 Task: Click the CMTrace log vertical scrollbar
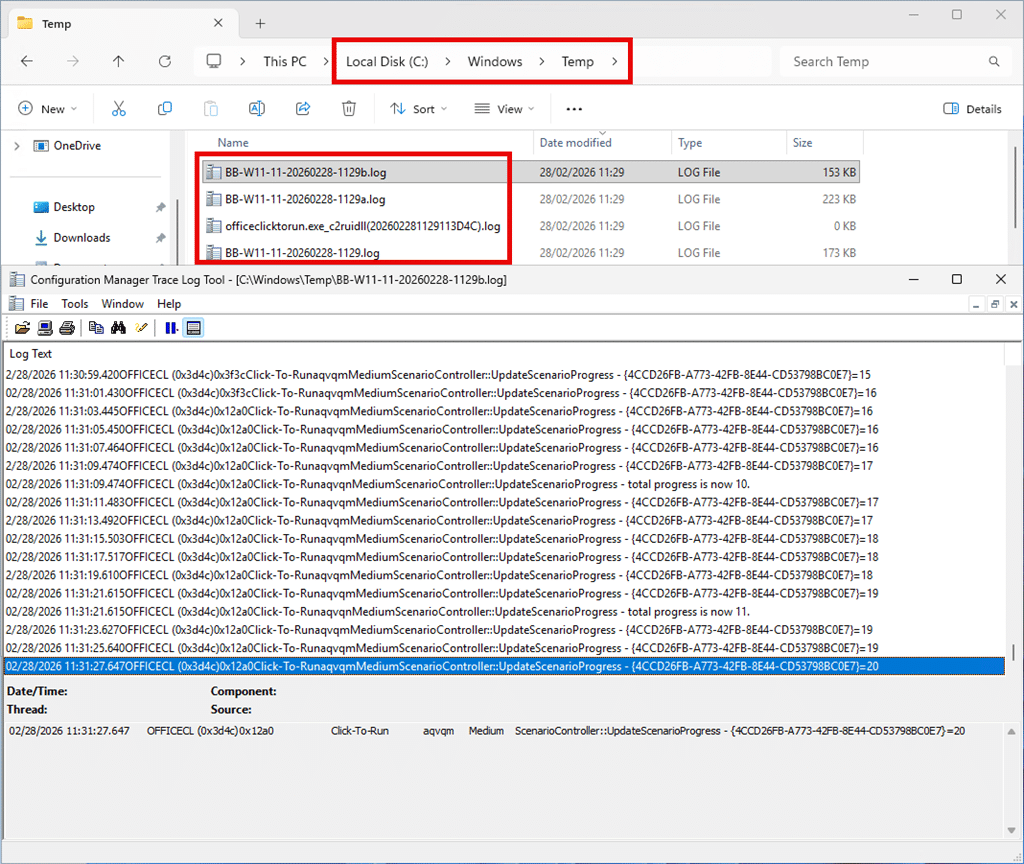pos(1013,500)
